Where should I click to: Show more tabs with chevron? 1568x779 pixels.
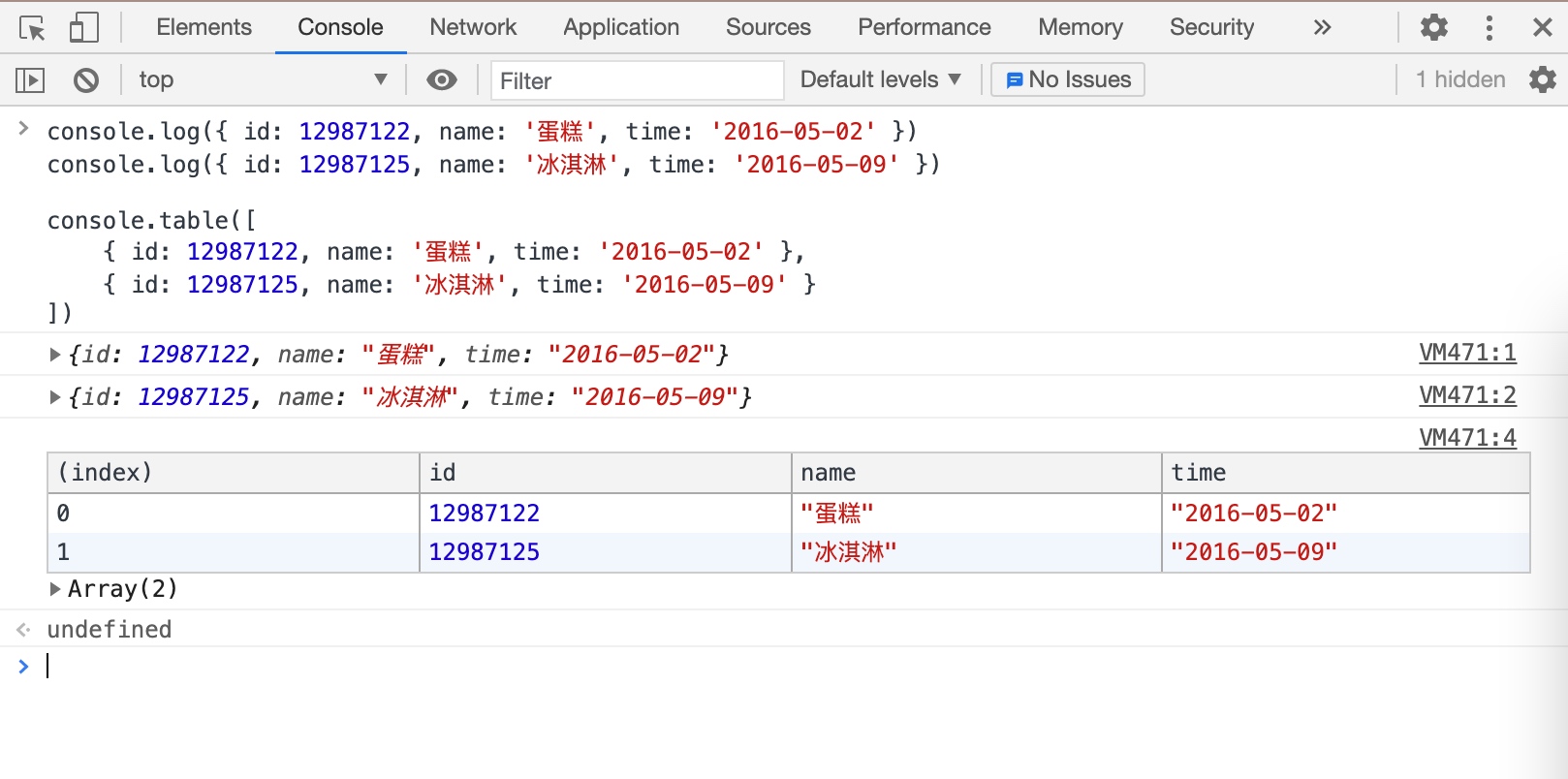tap(1322, 28)
